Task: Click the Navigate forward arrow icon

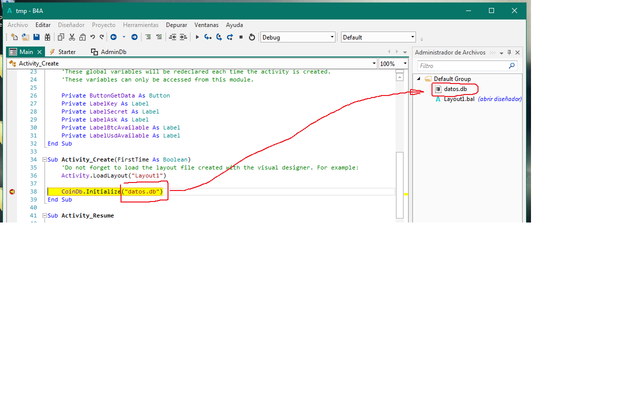Action: click(135, 37)
